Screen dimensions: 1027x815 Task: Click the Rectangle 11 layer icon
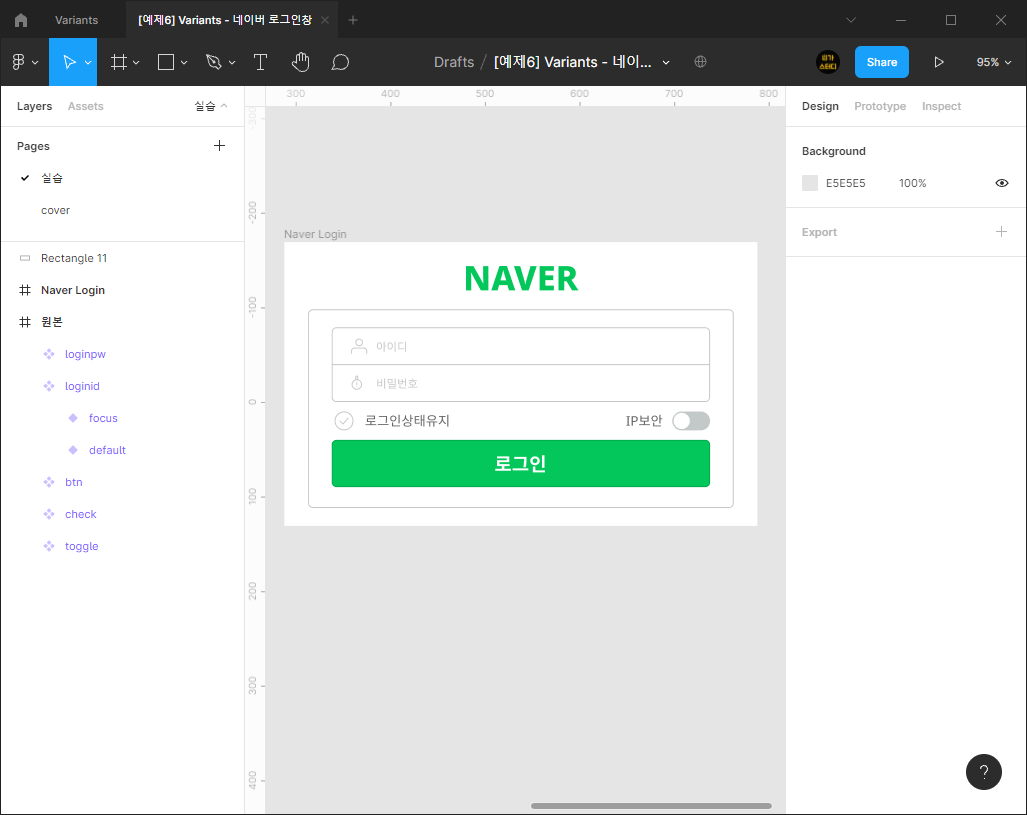tap(25, 258)
